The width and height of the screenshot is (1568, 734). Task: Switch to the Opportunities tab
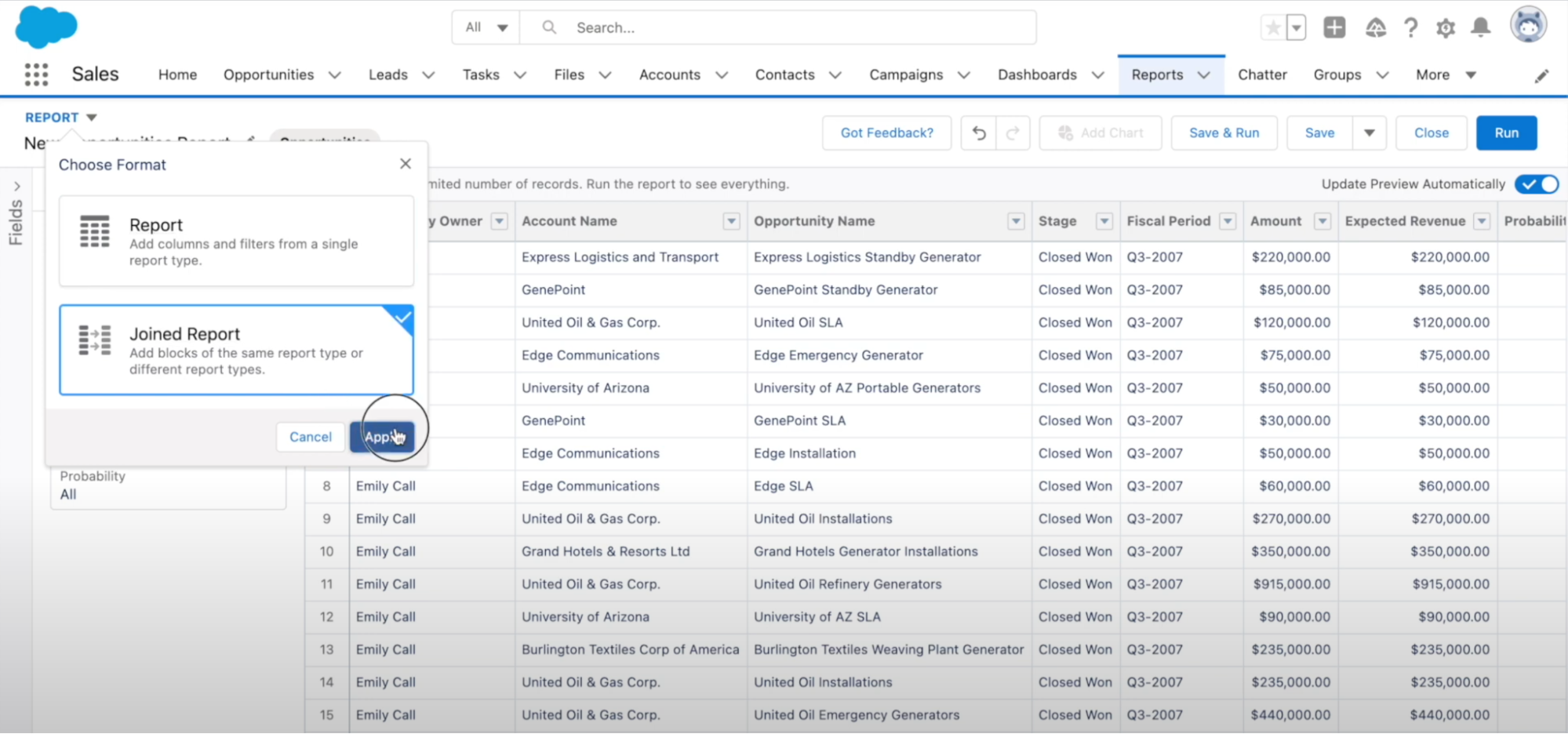tap(268, 74)
